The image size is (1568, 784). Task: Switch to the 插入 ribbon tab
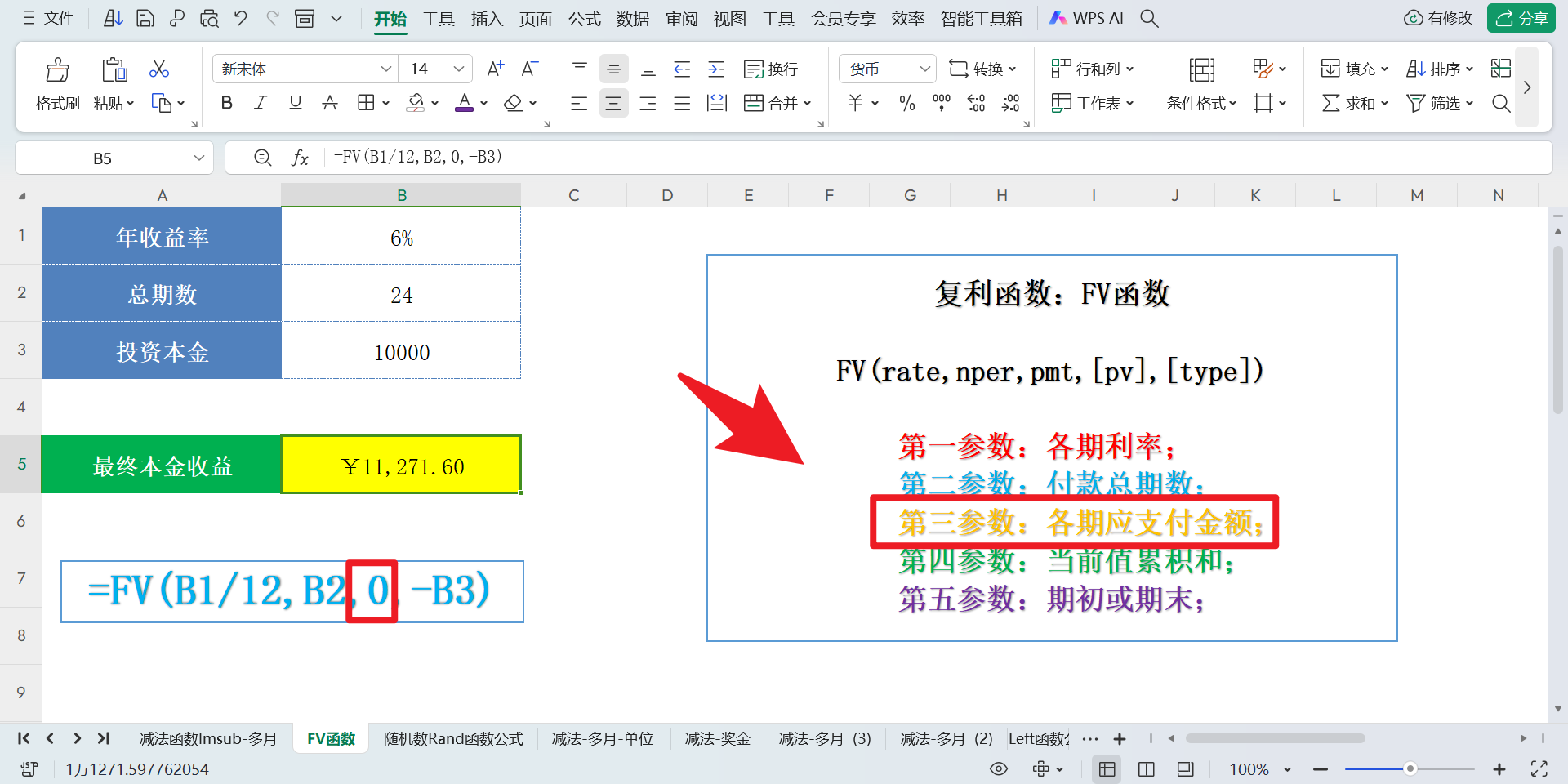(x=487, y=18)
